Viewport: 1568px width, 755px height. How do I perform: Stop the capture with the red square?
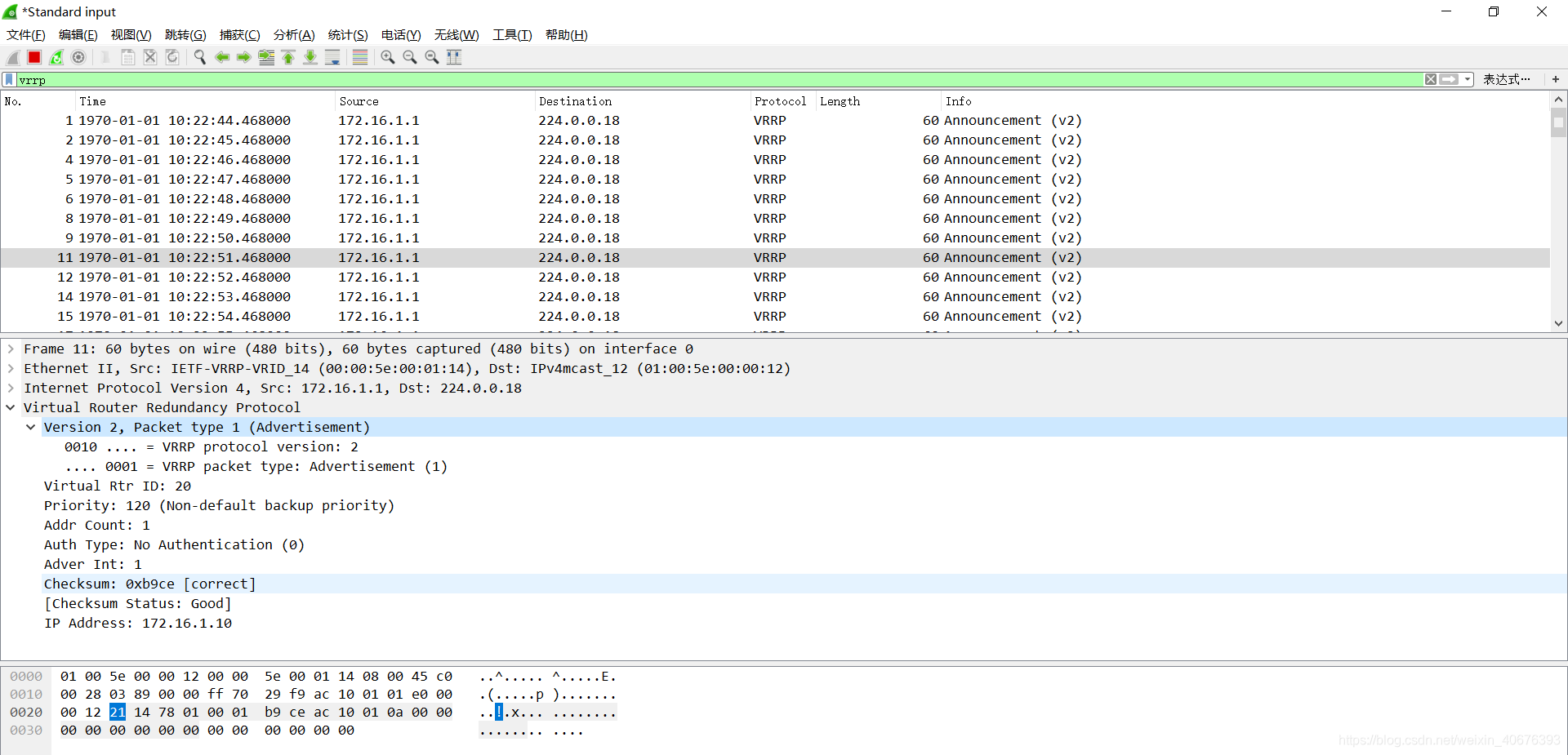34,57
